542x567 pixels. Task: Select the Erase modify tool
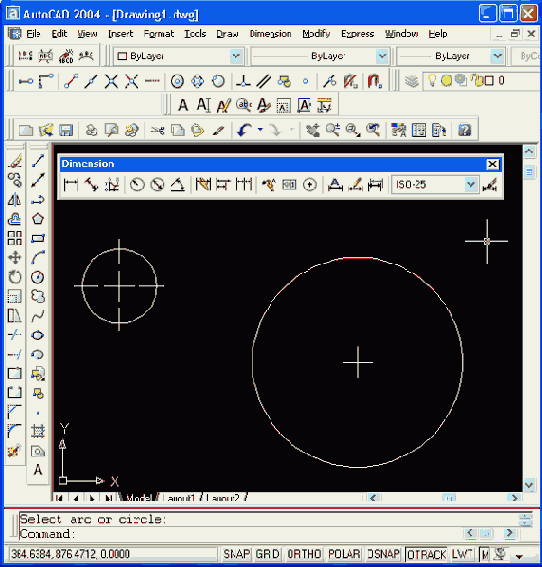click(15, 161)
